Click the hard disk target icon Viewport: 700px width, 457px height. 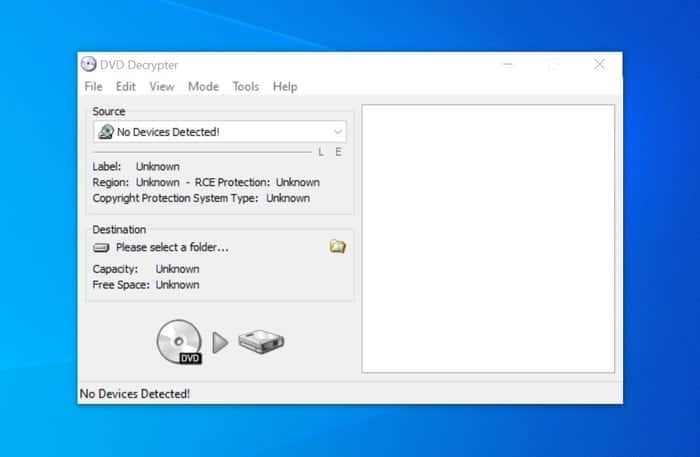[261, 342]
